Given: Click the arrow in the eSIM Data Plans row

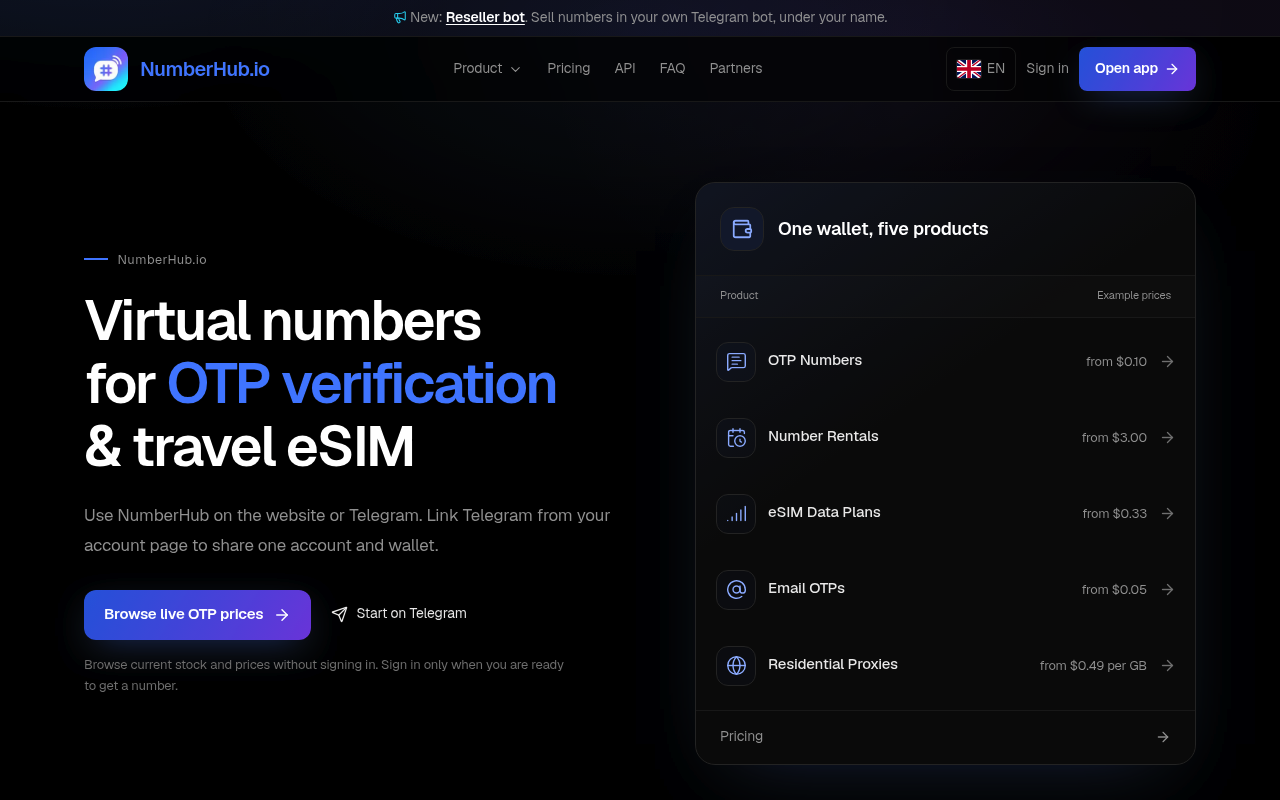Looking at the screenshot, I should [x=1167, y=514].
